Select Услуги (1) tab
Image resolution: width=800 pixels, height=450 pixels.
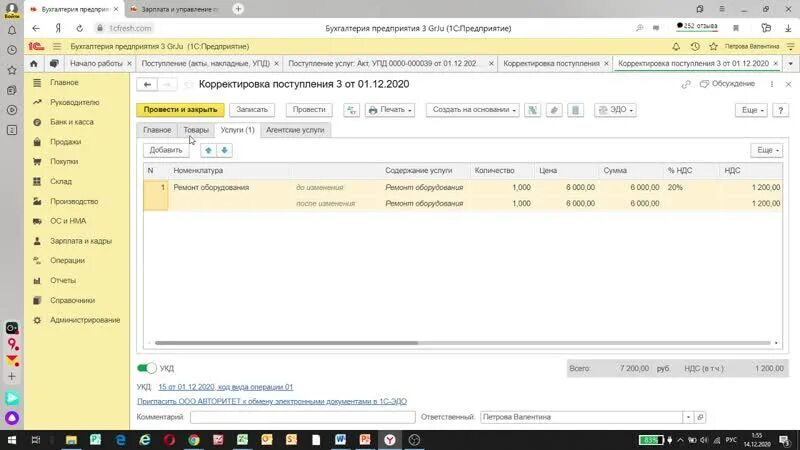point(237,130)
